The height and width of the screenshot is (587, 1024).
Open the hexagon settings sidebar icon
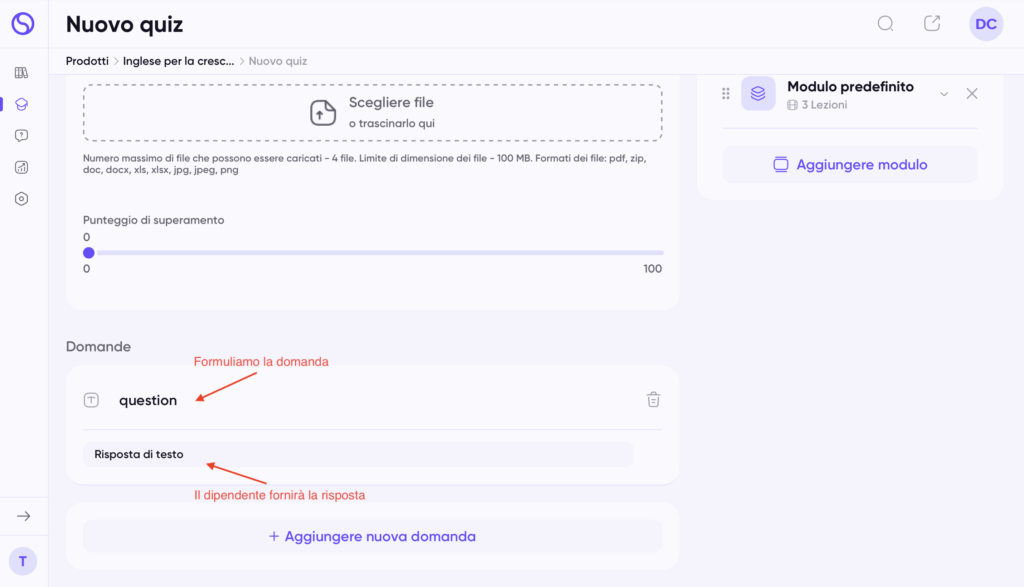[22, 199]
